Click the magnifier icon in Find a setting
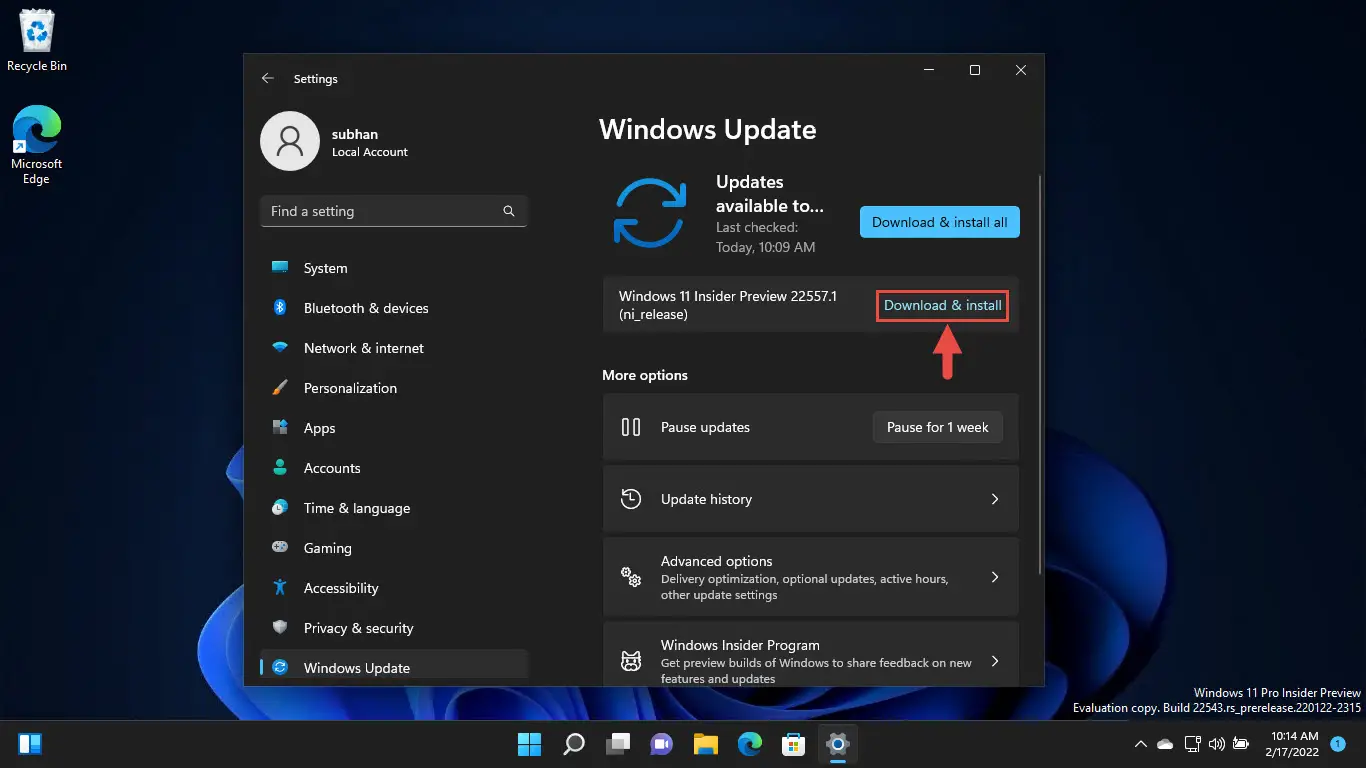 (509, 211)
